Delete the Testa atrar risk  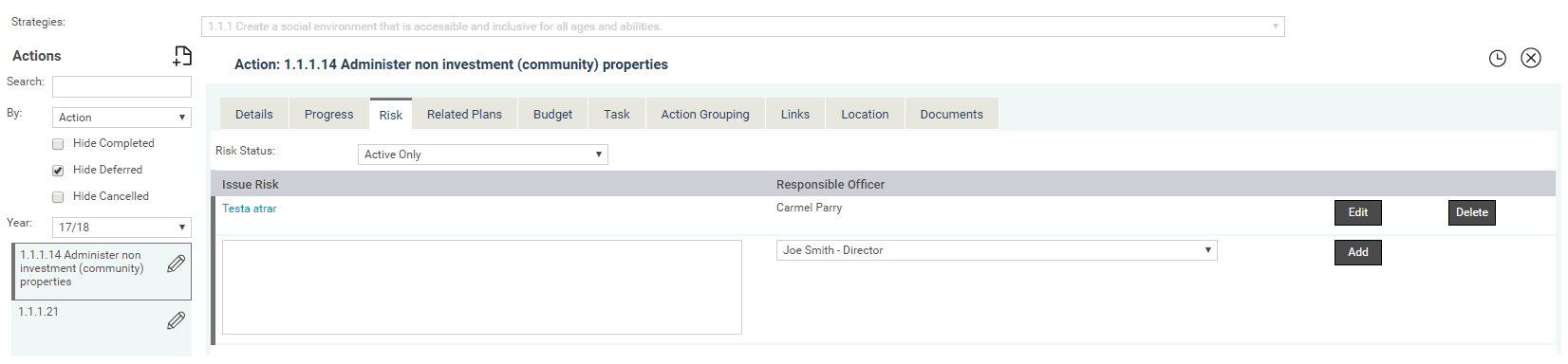tap(1472, 212)
